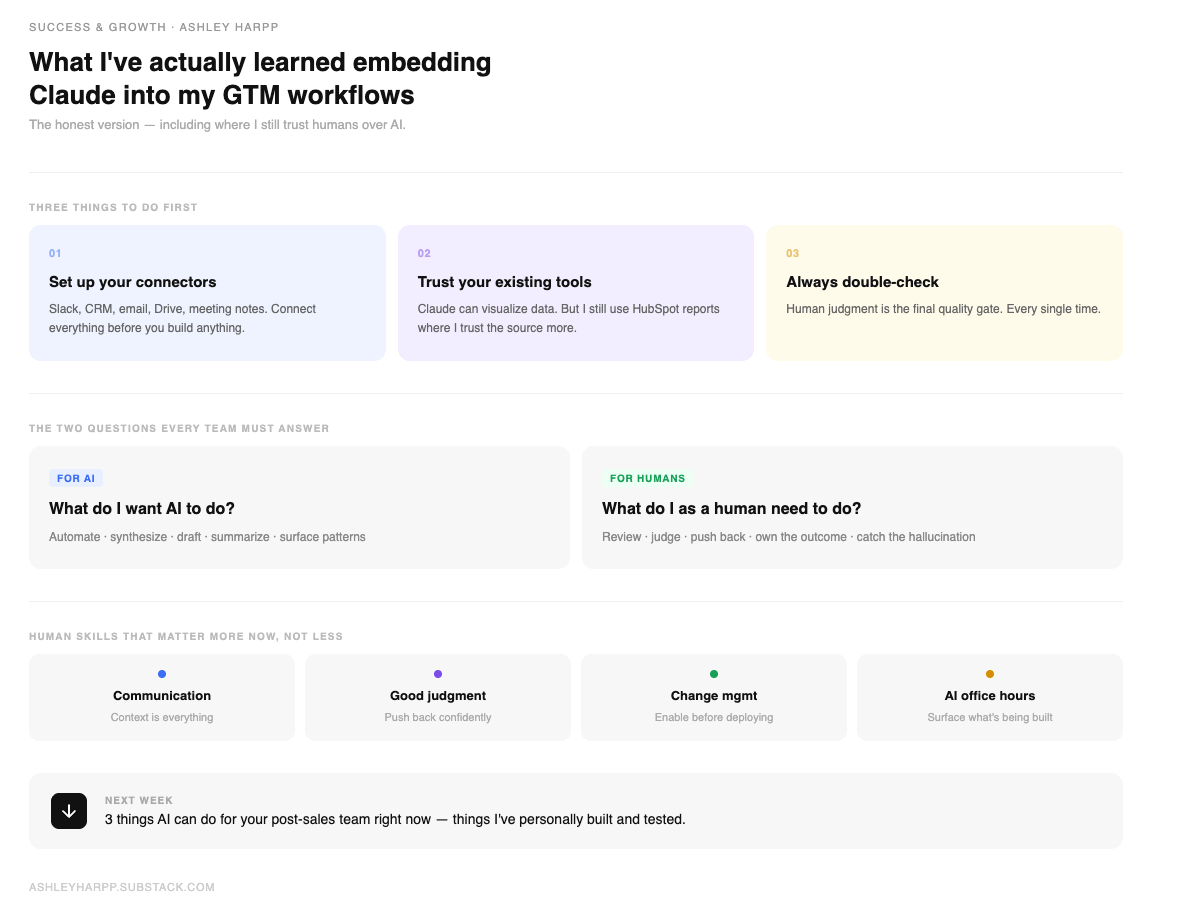Click the 03 number label
The width and height of the screenshot is (1185, 918).
[792, 253]
